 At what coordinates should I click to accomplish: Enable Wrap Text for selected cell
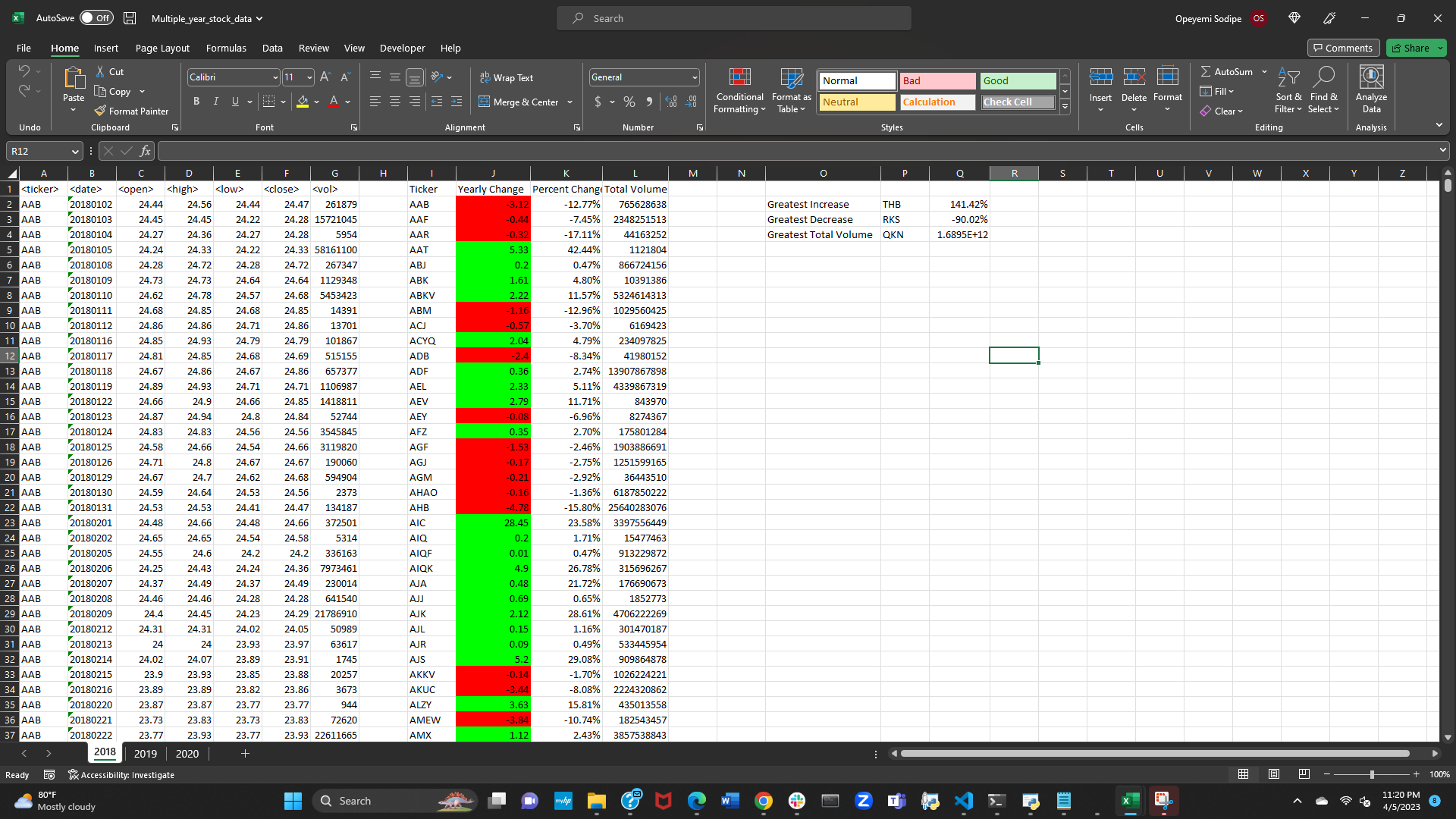(507, 77)
